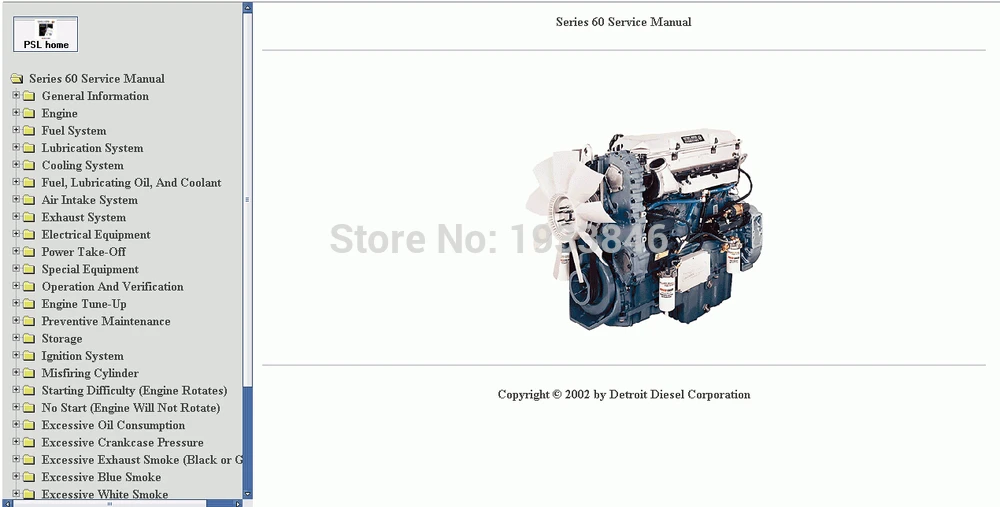Image resolution: width=1000 pixels, height=507 pixels.
Task: Click folder icon beside Fuel, Lubricating Oil, And Coolant
Action: 29,182
